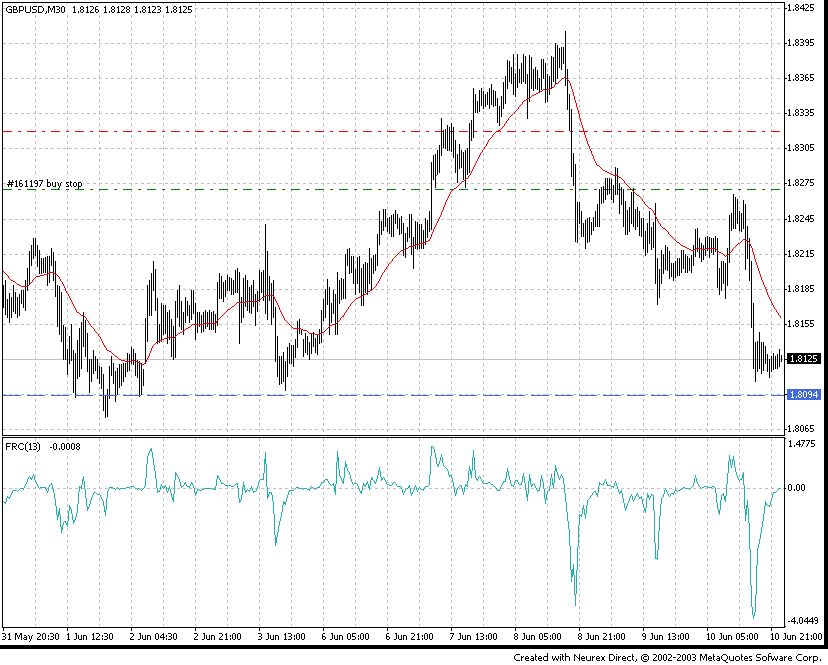Click the 1.8065 label on price axis
828x665 pixels.
pos(804,429)
